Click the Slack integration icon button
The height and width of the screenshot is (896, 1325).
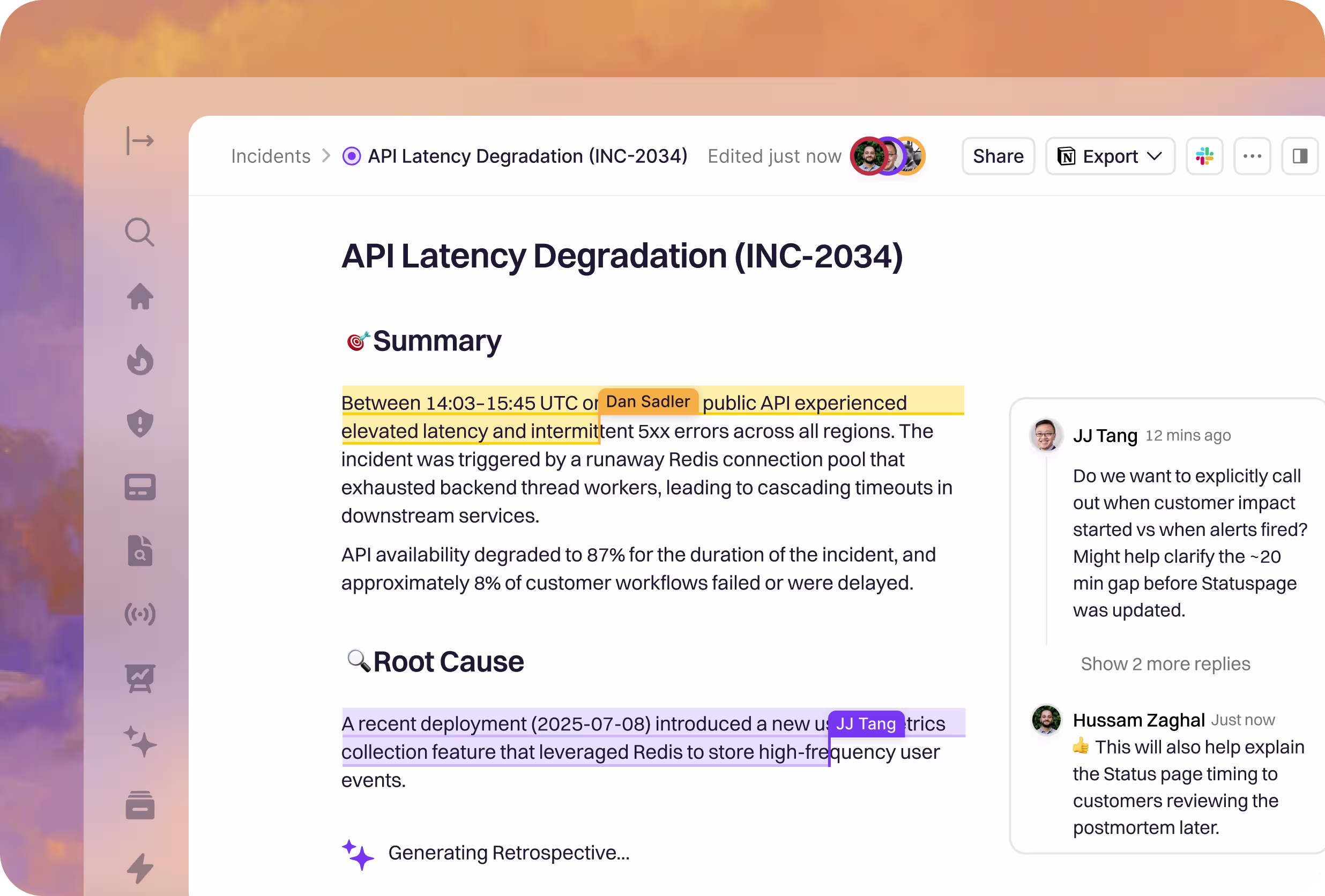tap(1204, 156)
